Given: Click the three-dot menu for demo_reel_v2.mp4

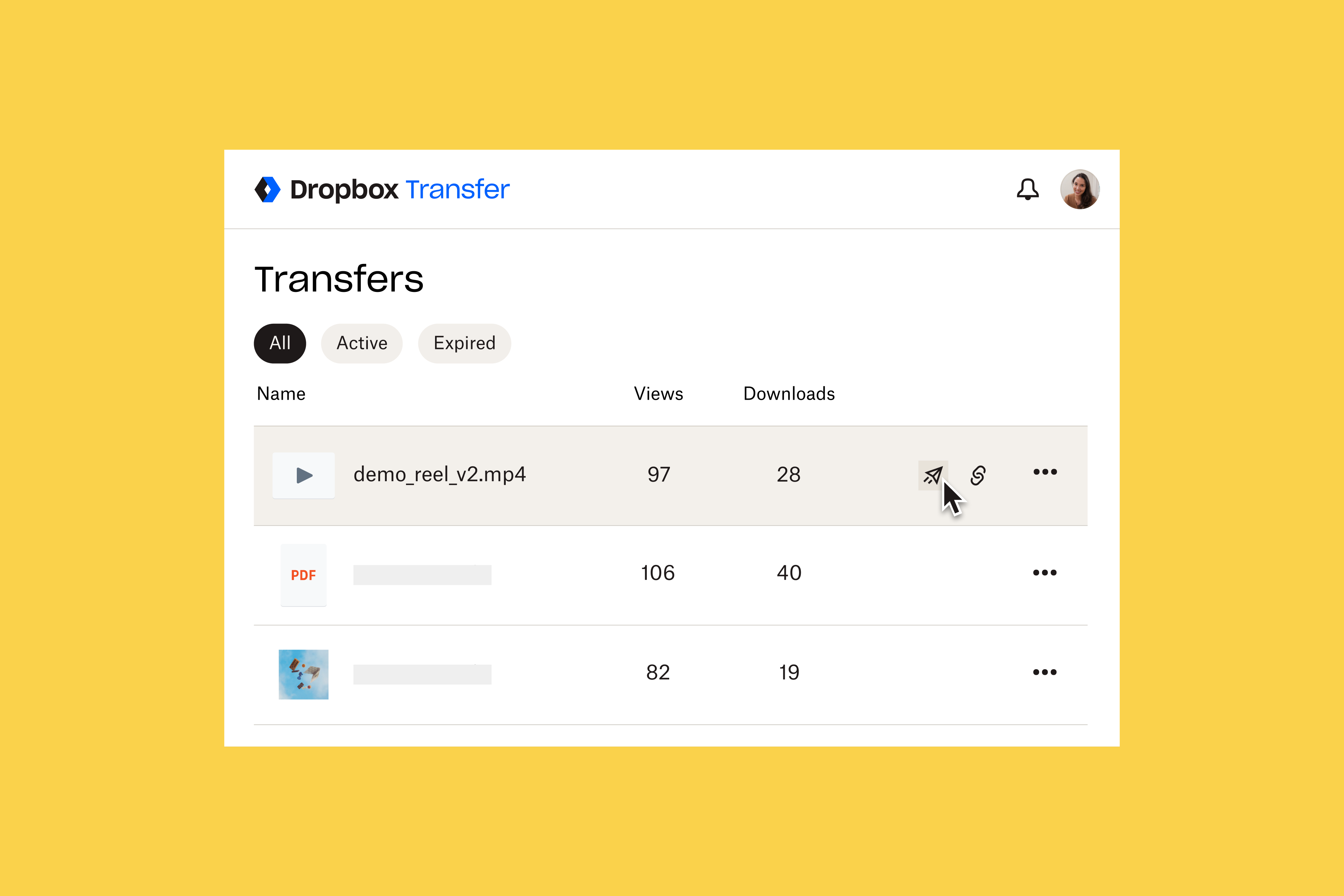Looking at the screenshot, I should click(x=1047, y=474).
